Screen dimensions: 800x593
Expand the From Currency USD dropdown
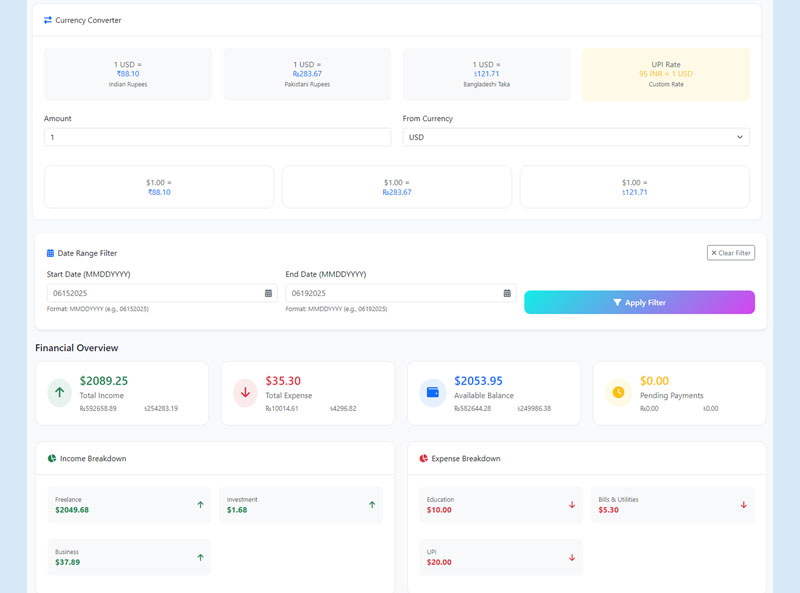[x=576, y=137]
